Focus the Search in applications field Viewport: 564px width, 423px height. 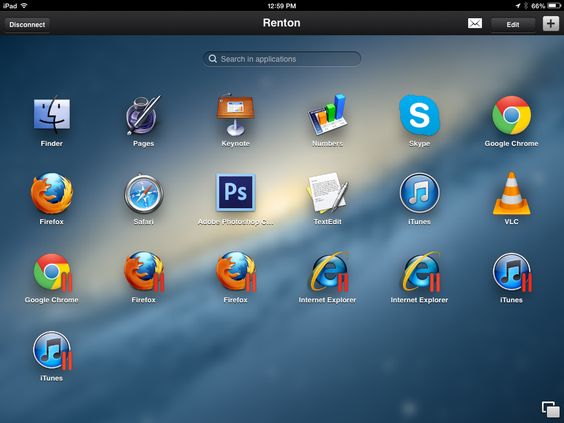point(282,59)
